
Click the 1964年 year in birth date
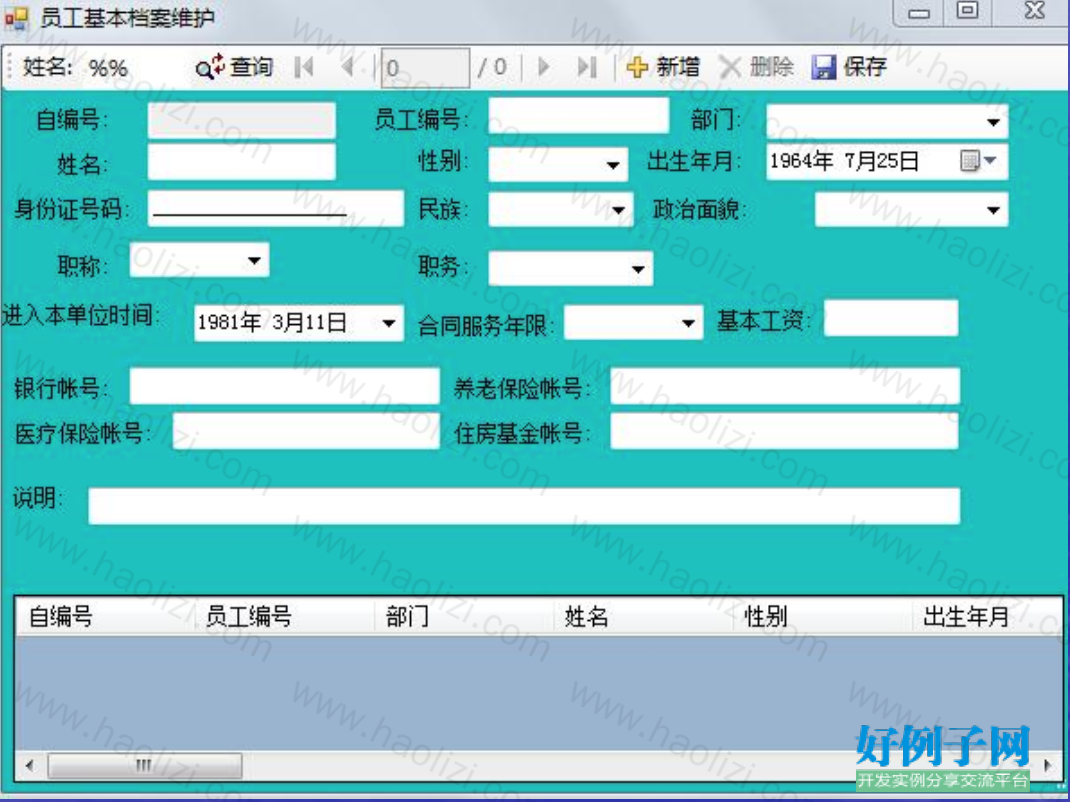[801, 161]
